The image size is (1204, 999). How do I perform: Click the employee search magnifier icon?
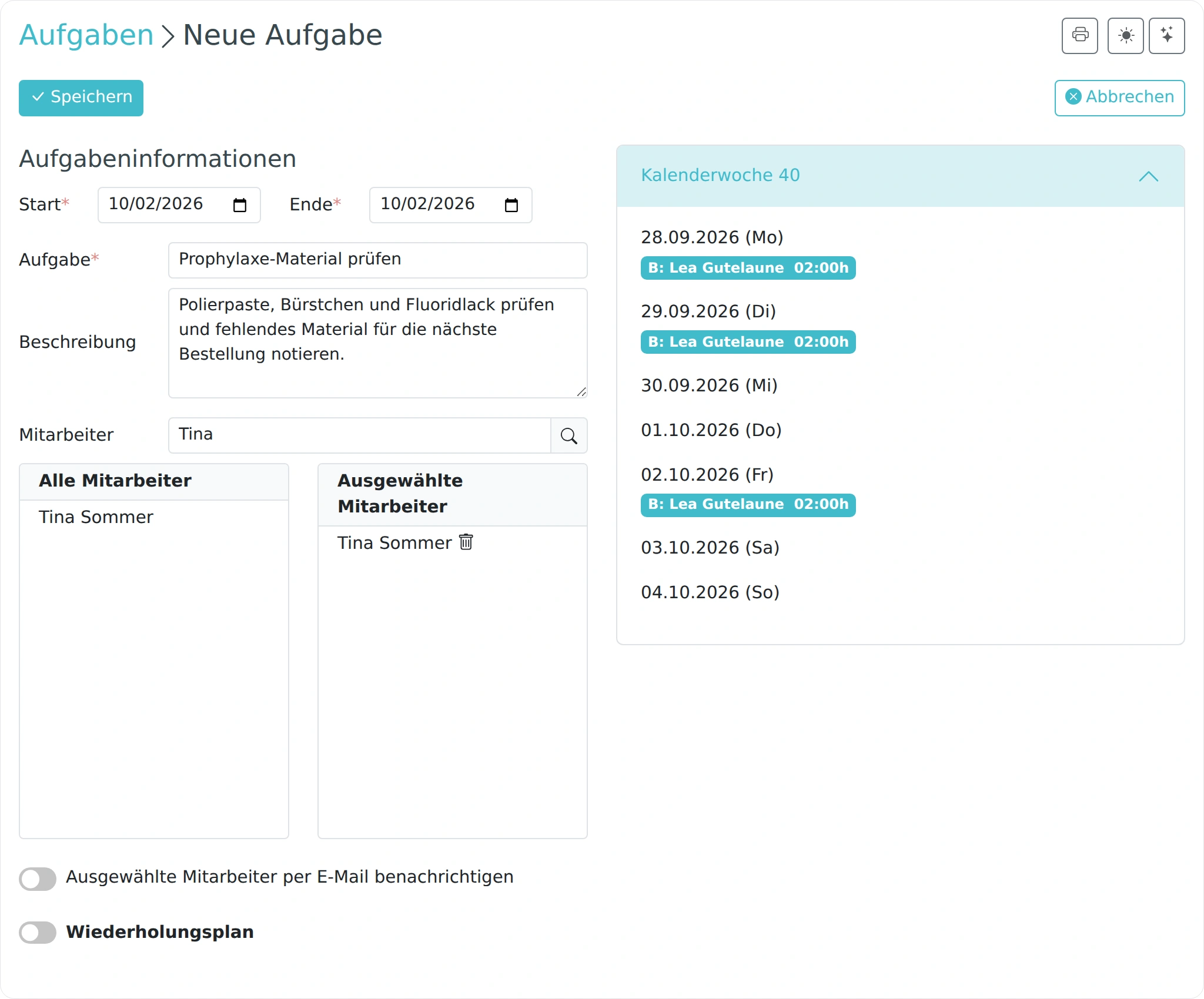[568, 435]
